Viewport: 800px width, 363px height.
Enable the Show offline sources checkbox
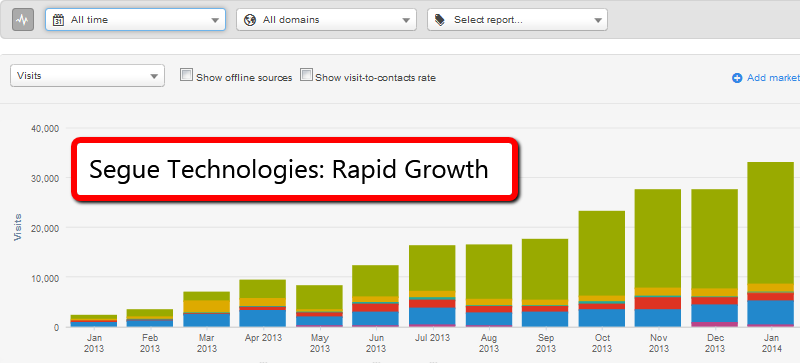(x=187, y=76)
